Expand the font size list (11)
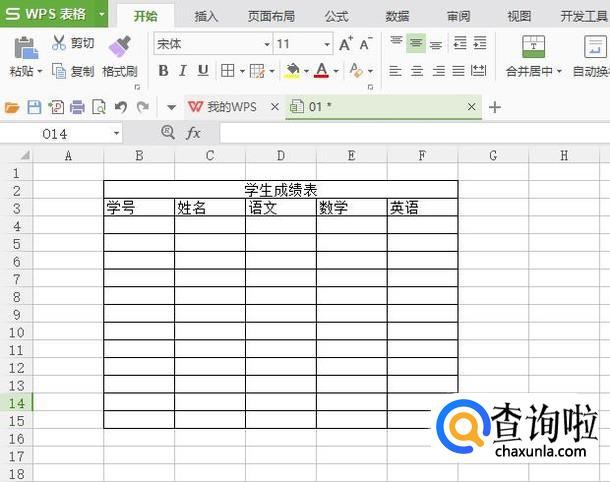This screenshot has height=482, width=610. pos(327,44)
